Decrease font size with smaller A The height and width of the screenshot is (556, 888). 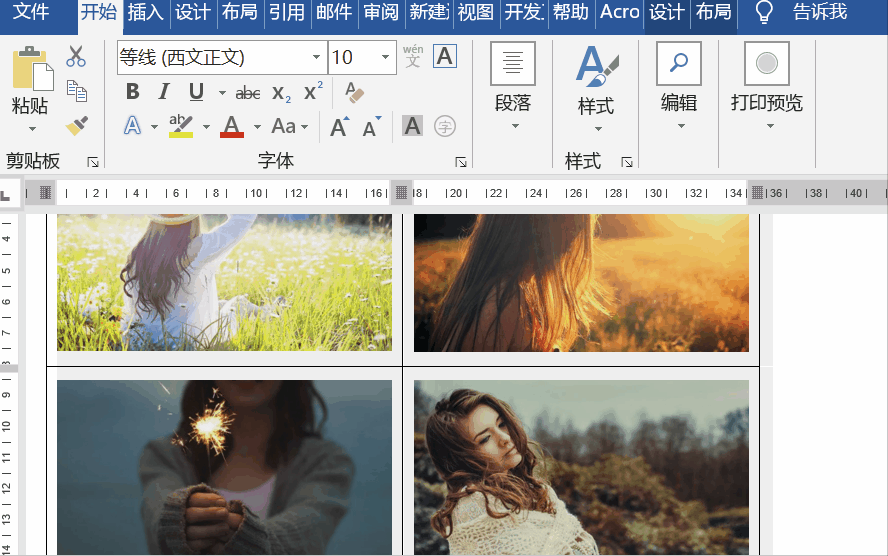click(x=372, y=127)
